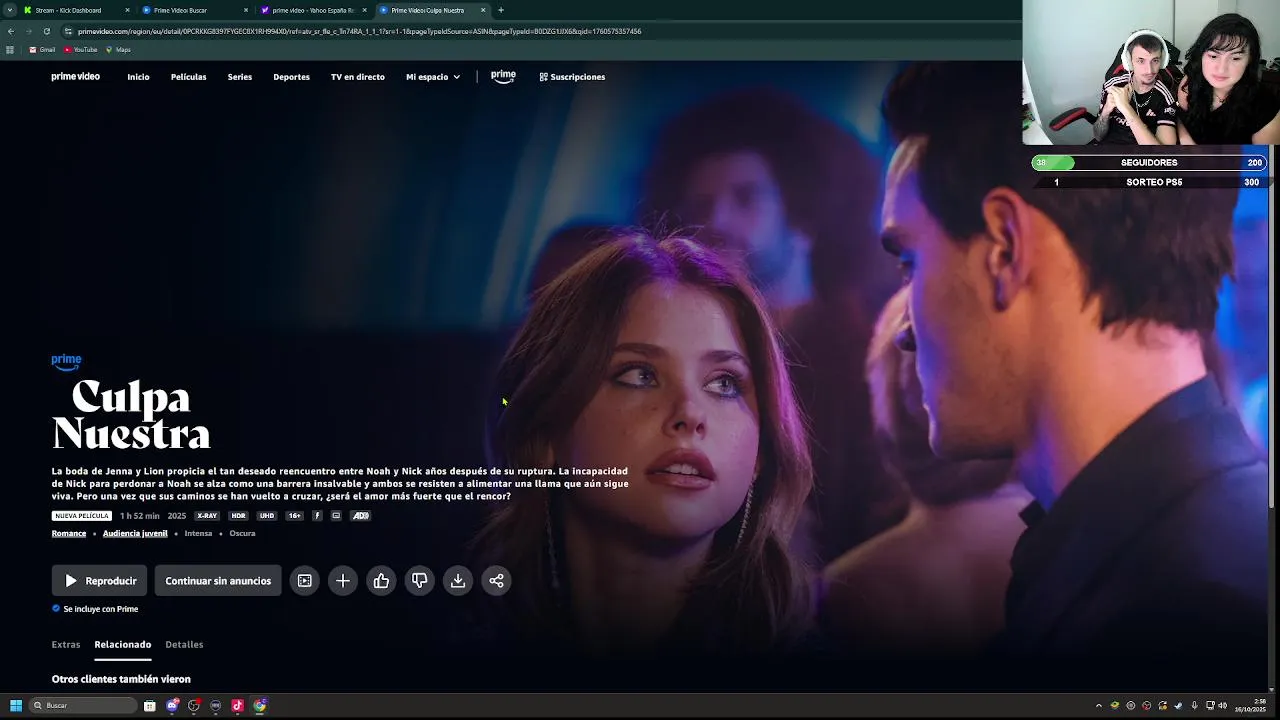Go to Inicio in Prime Video nav
The image size is (1280, 720).
138,77
